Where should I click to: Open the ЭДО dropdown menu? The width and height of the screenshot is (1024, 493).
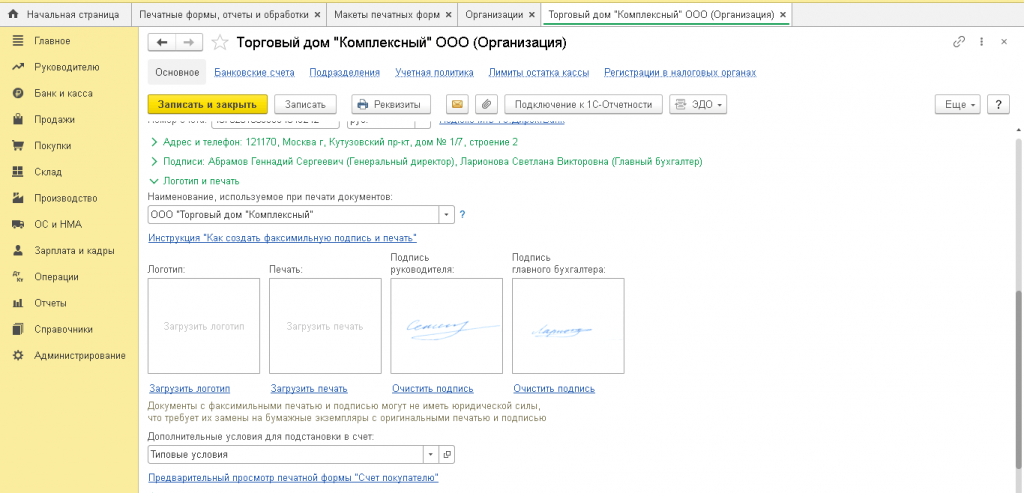[x=698, y=104]
